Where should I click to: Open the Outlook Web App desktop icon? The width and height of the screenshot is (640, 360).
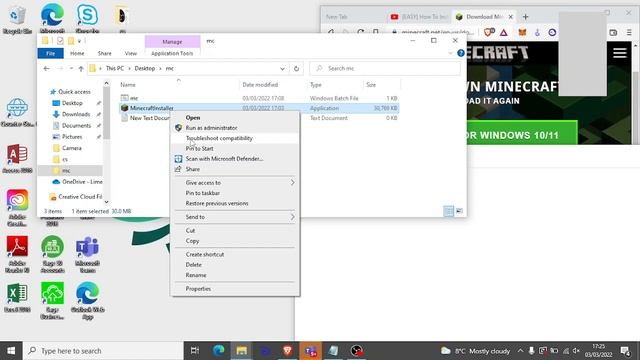coord(87,300)
